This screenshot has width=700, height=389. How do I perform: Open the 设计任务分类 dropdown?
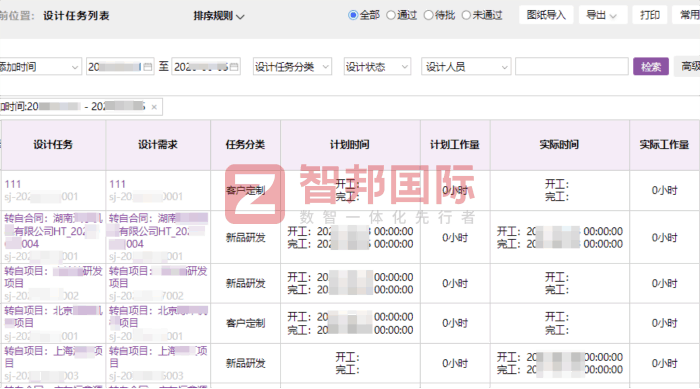click(292, 67)
